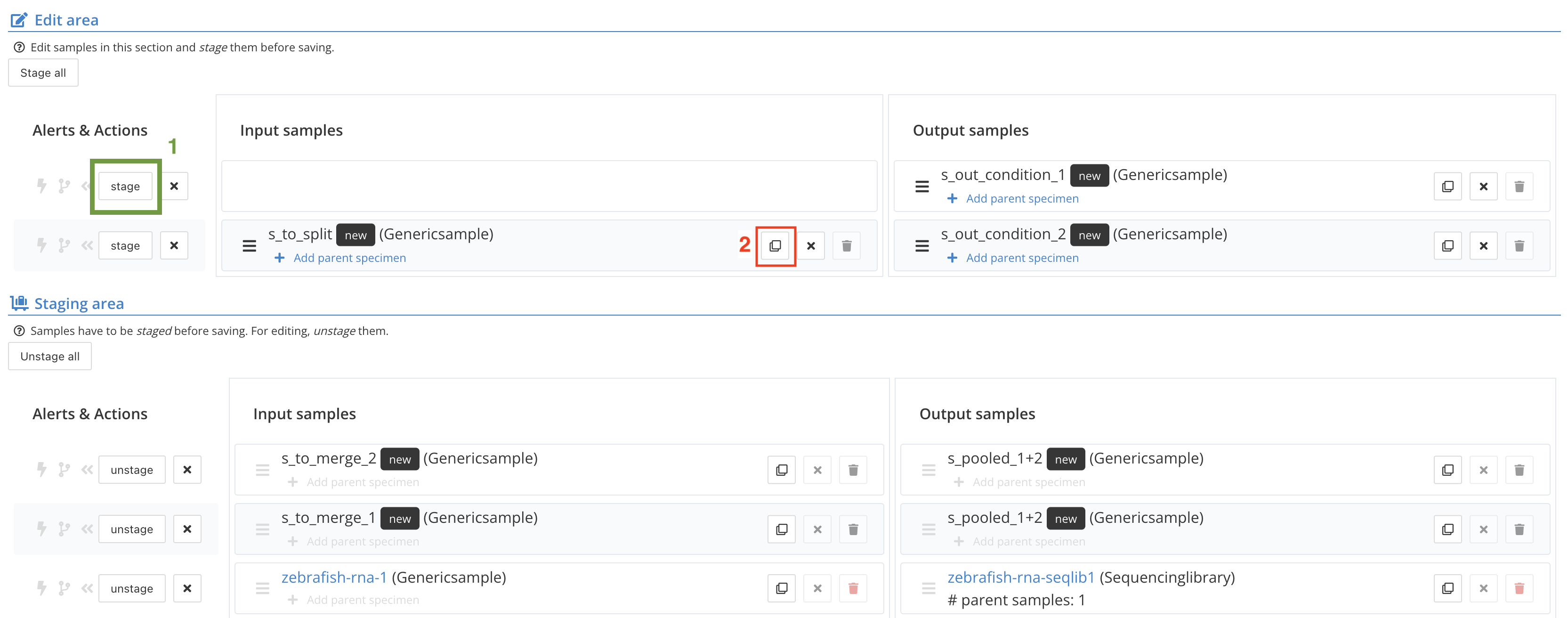Image resolution: width=1568 pixels, height=618 pixels.
Task: Click the trash icon for s_to_merge_2
Action: pos(853,470)
